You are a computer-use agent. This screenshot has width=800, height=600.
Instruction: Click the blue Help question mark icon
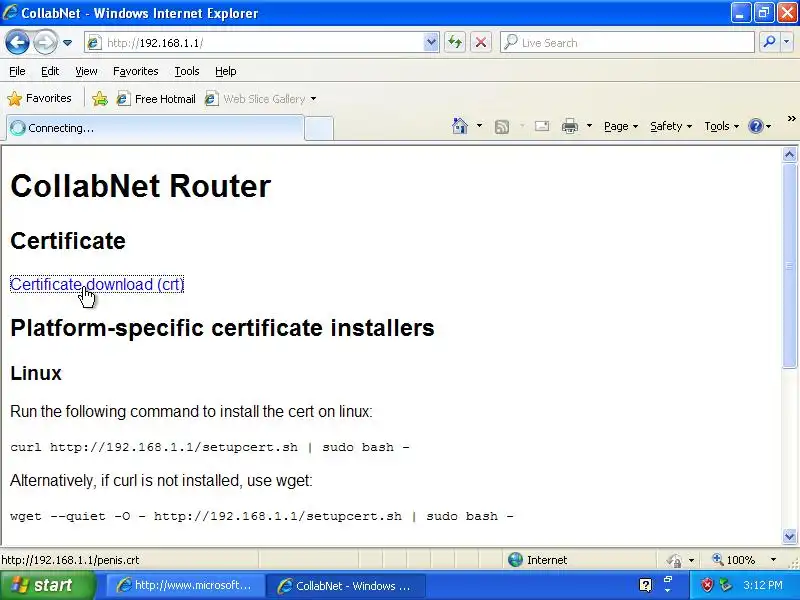[x=756, y=126]
